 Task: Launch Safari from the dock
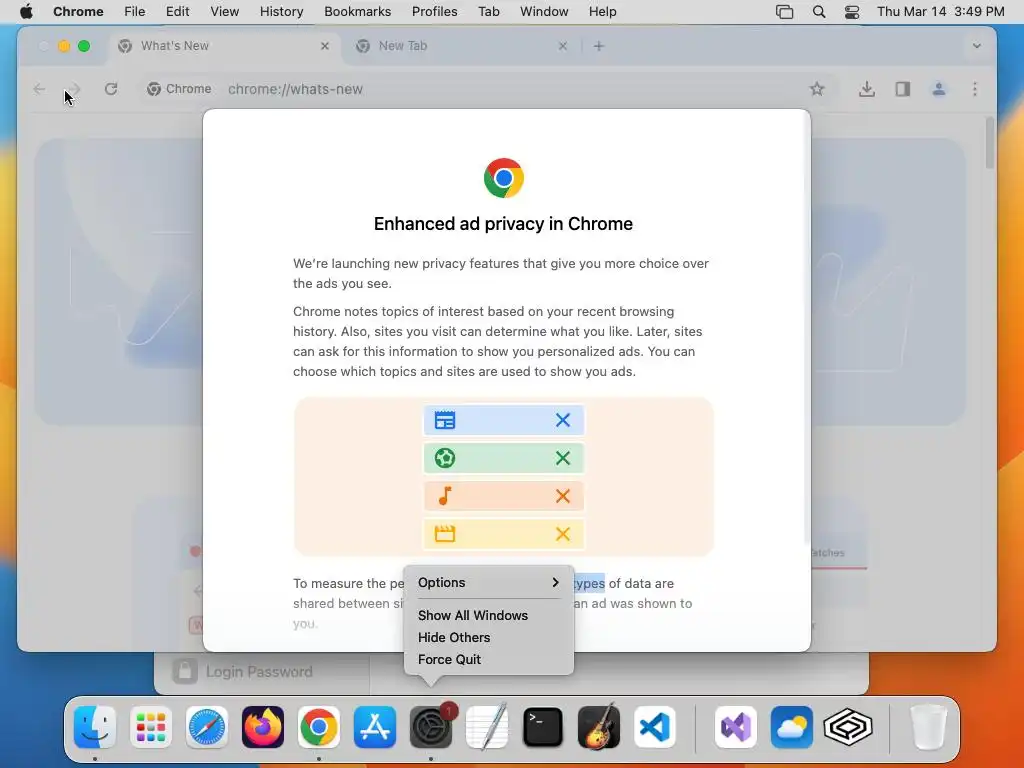207,726
